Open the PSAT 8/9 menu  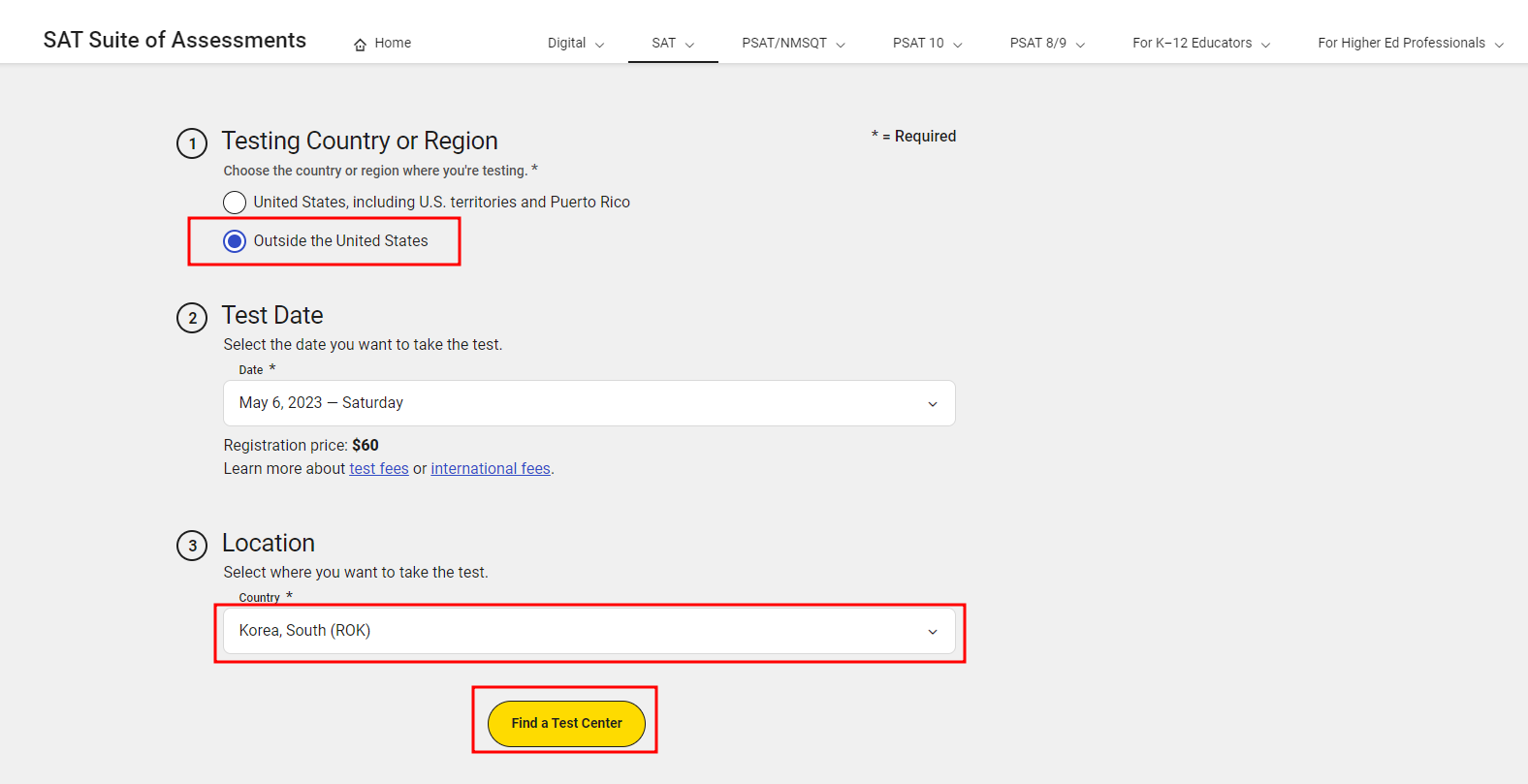(x=1047, y=44)
